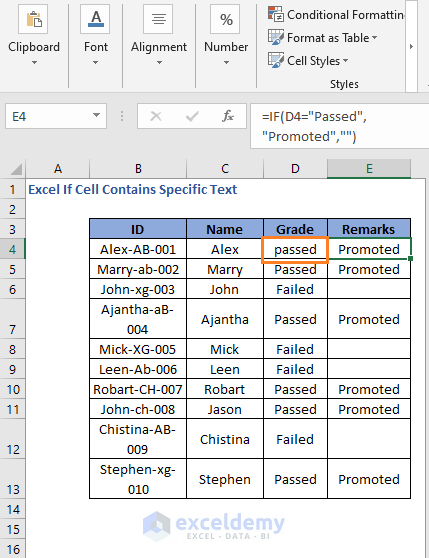Select Failed grade in Chistina row

point(295,439)
